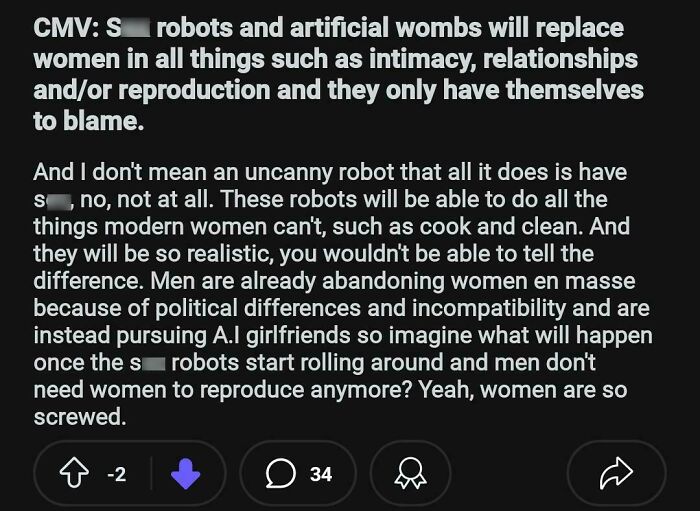
Task: Upvote the post with the up arrow
Action: coord(74,474)
